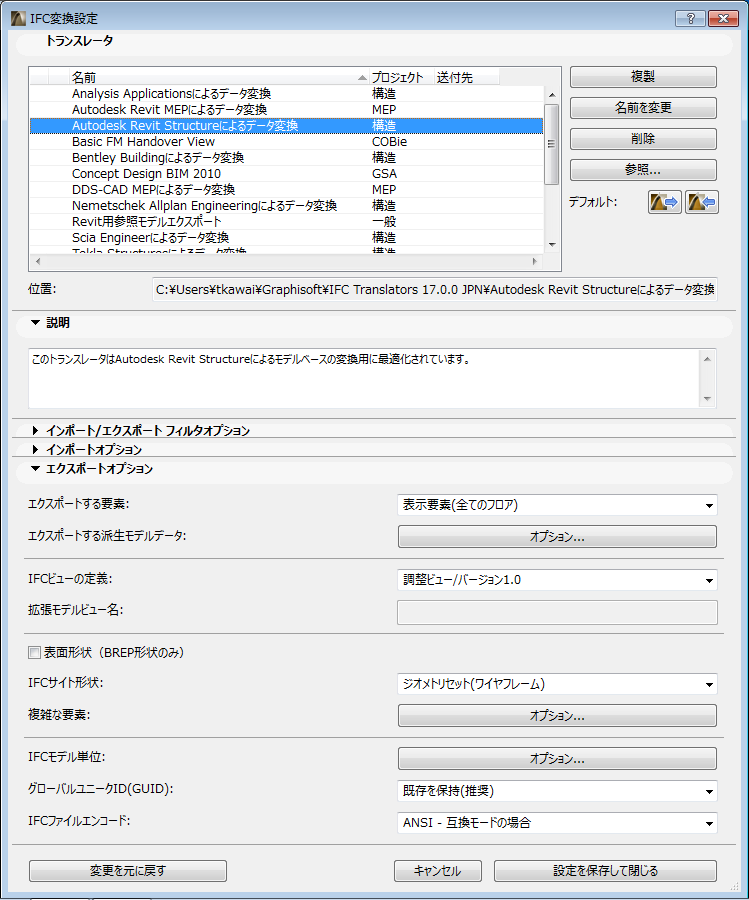Click GSA cell in Concept Design row
749x900 pixels.
click(x=384, y=174)
